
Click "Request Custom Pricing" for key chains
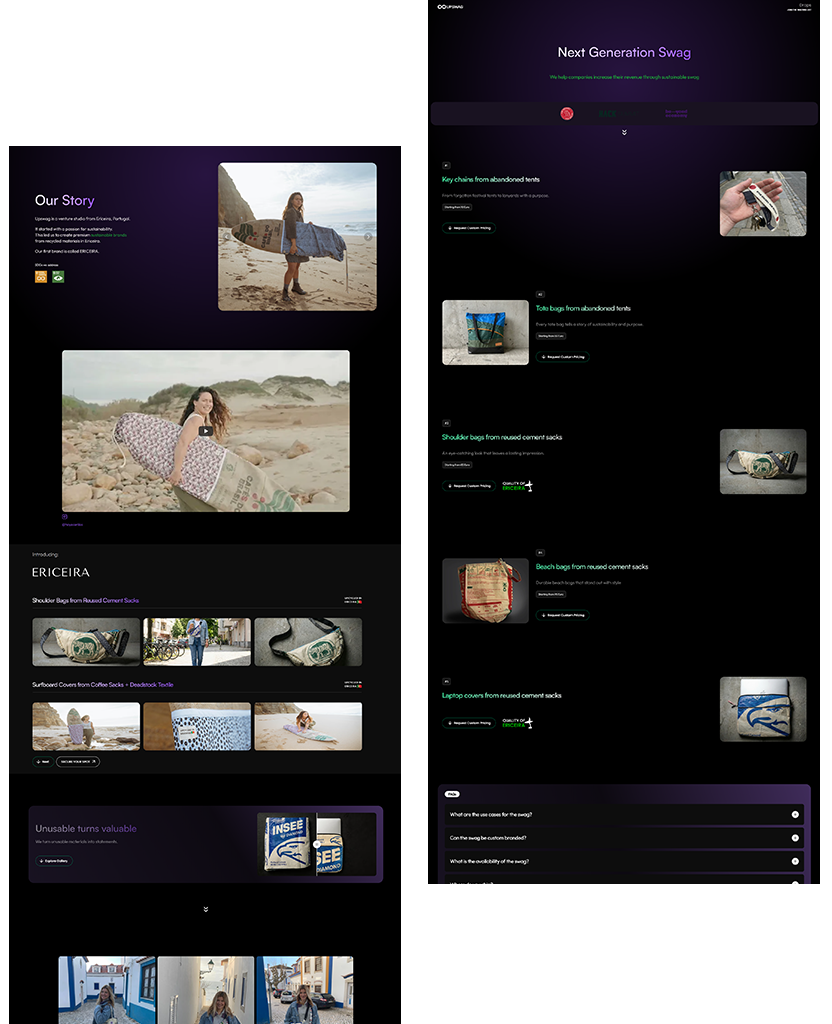(470, 228)
